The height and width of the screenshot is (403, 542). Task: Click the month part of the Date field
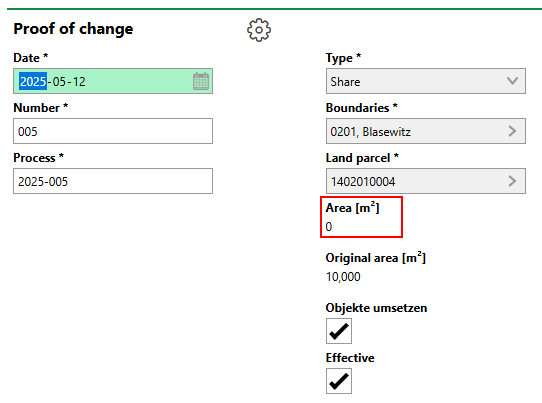coord(59,82)
